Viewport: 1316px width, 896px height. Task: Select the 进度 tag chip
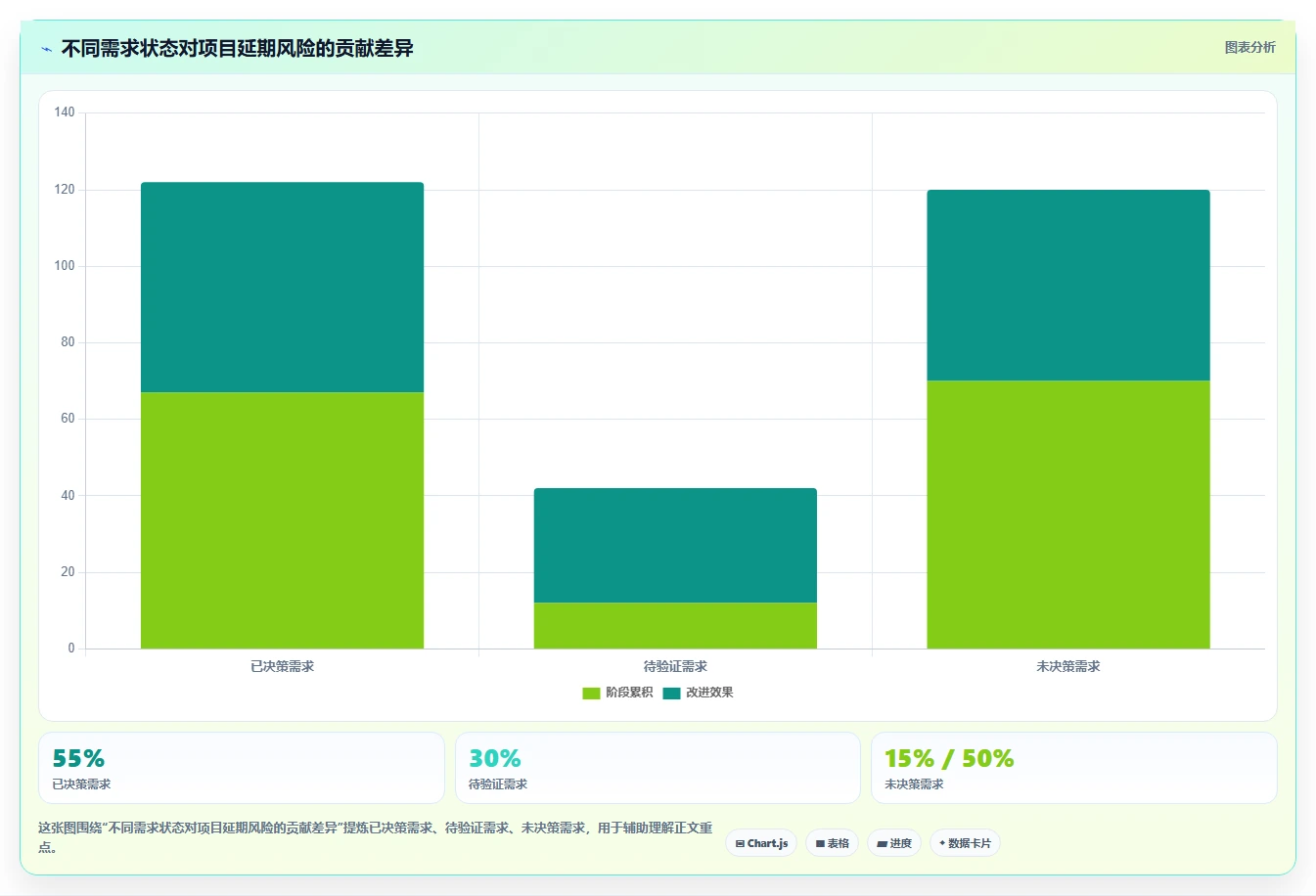pyautogui.click(x=894, y=843)
